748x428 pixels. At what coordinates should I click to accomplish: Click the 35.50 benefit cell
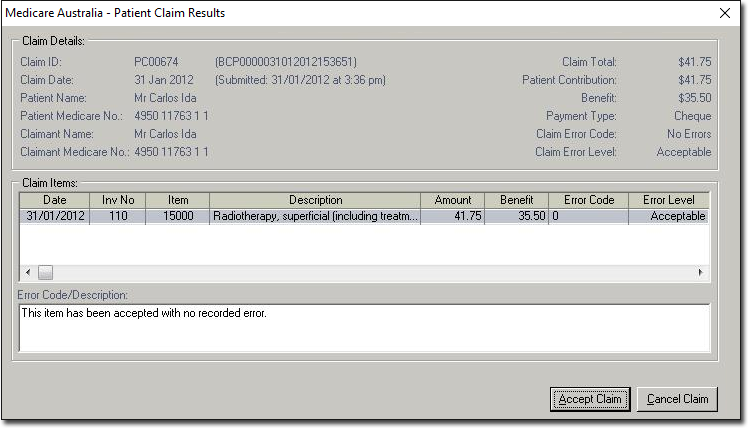(516, 216)
